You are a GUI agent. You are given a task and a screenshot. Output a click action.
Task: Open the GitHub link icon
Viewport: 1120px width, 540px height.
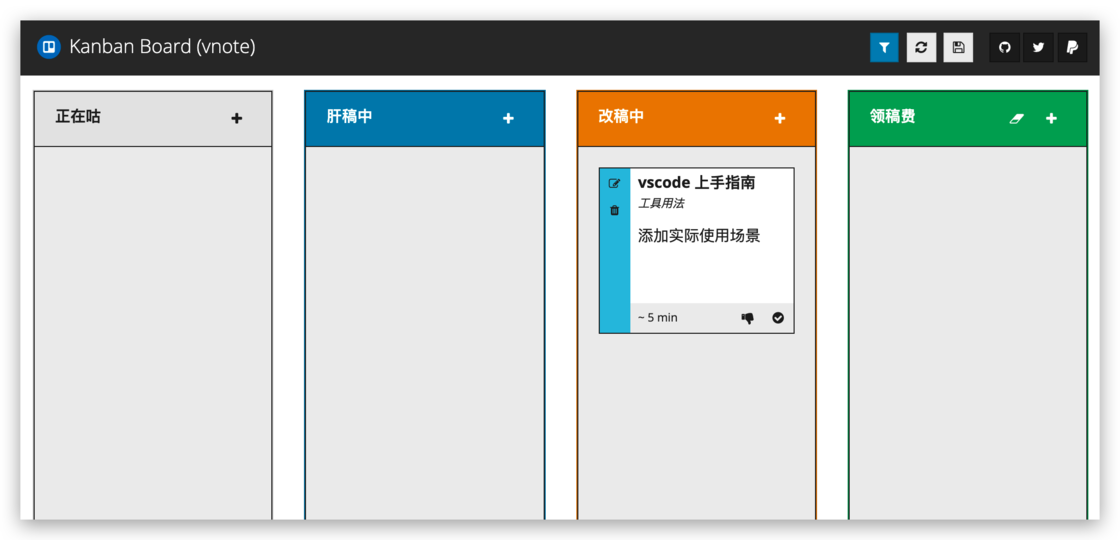pos(1005,47)
